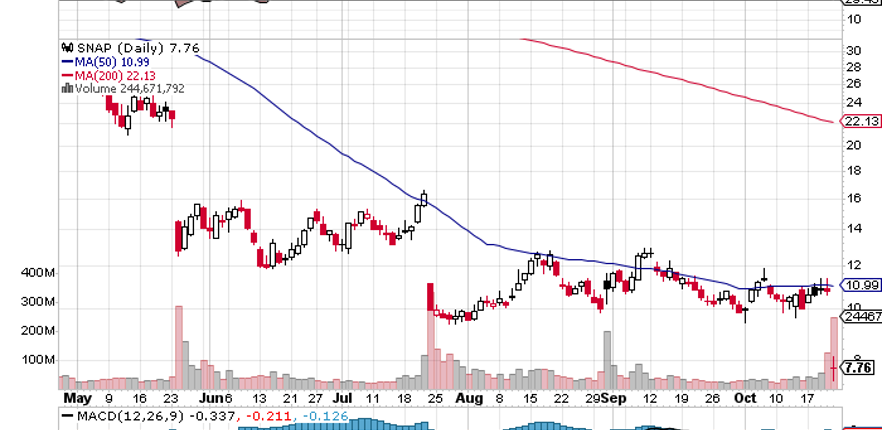Click the 11 date label in July

373,398
